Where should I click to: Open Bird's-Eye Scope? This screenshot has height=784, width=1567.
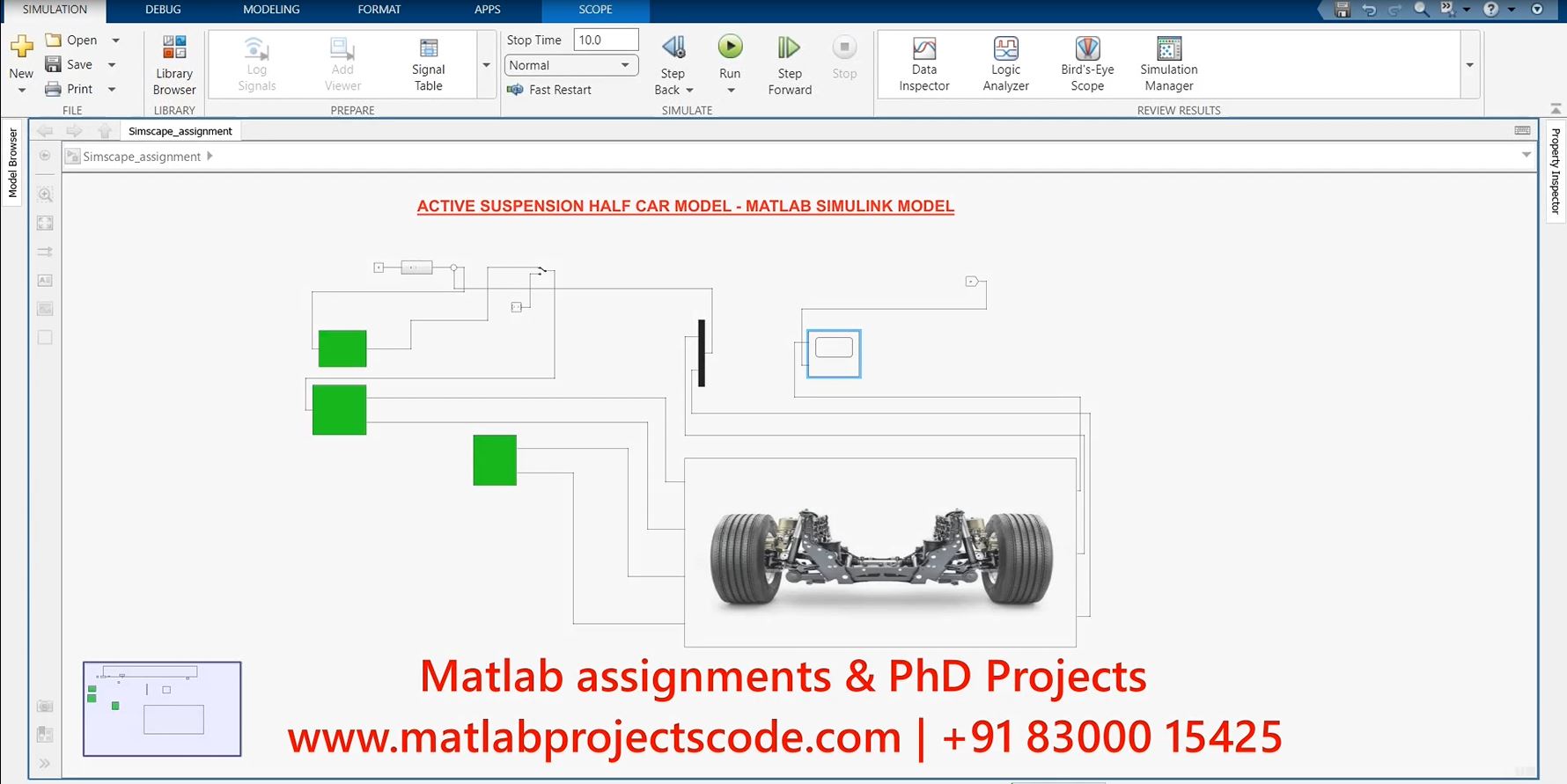tap(1087, 63)
